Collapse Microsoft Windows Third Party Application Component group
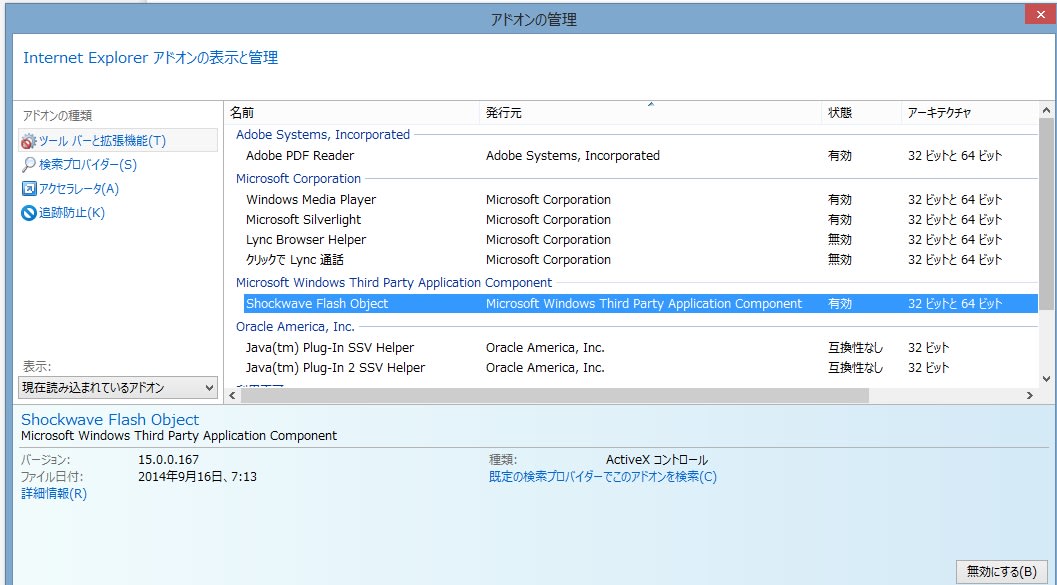This screenshot has height=585, width=1057. (x=394, y=282)
